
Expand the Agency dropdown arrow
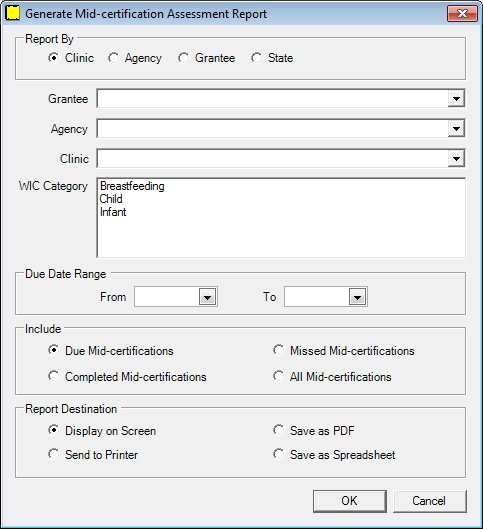[x=456, y=129]
